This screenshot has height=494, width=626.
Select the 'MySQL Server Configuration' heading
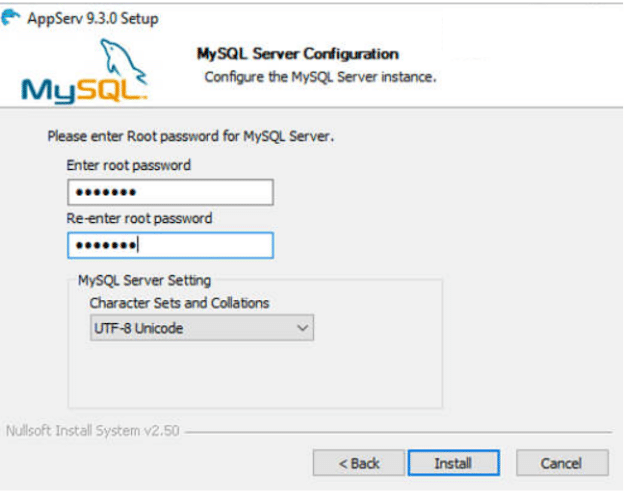[x=297, y=54]
